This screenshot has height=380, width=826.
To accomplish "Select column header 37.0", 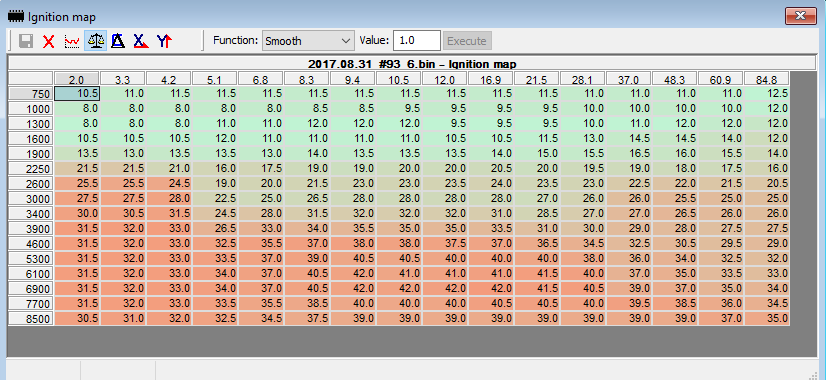I will pos(628,80).
